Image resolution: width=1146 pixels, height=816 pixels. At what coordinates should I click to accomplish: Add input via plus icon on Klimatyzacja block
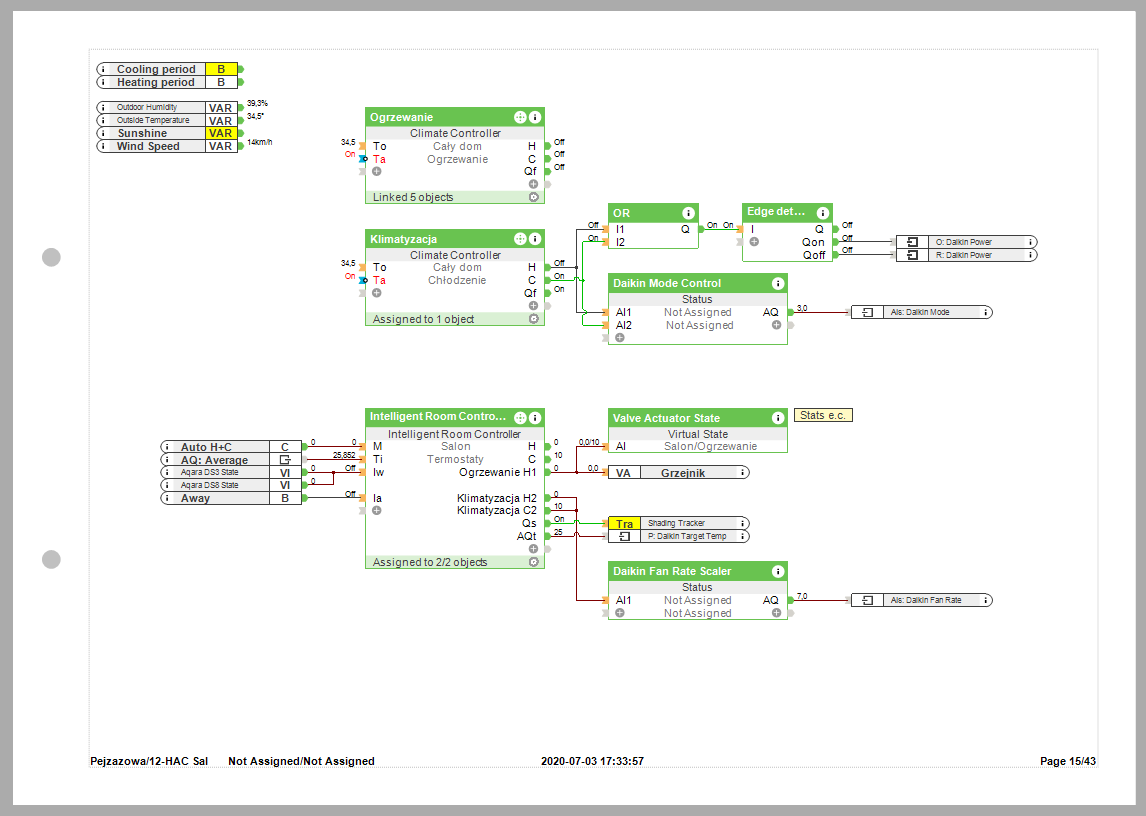click(376, 292)
